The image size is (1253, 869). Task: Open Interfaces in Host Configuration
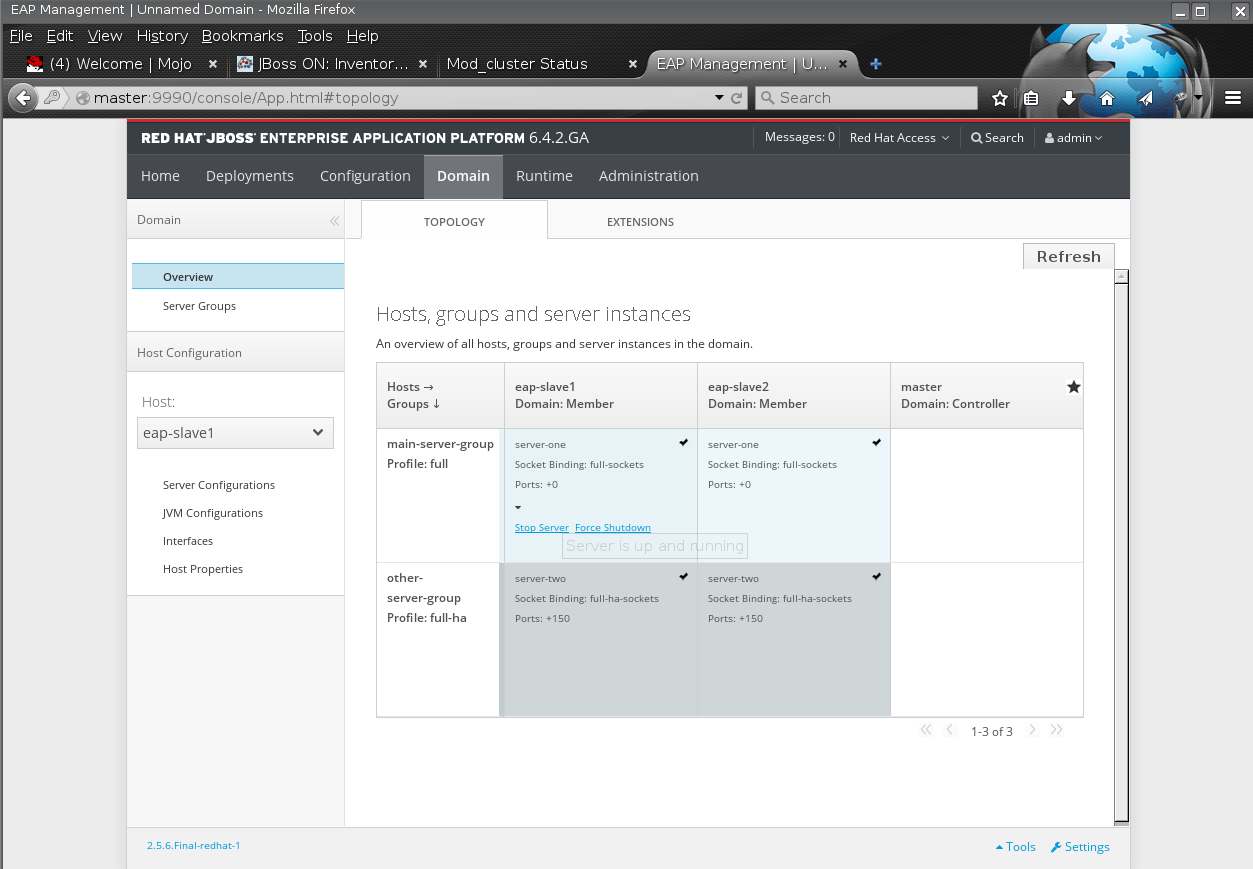point(188,541)
